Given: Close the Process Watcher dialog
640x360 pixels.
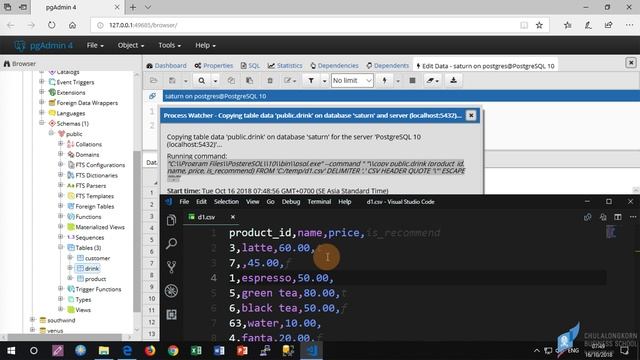Looking at the screenshot, I should pyautogui.click(x=471, y=116).
